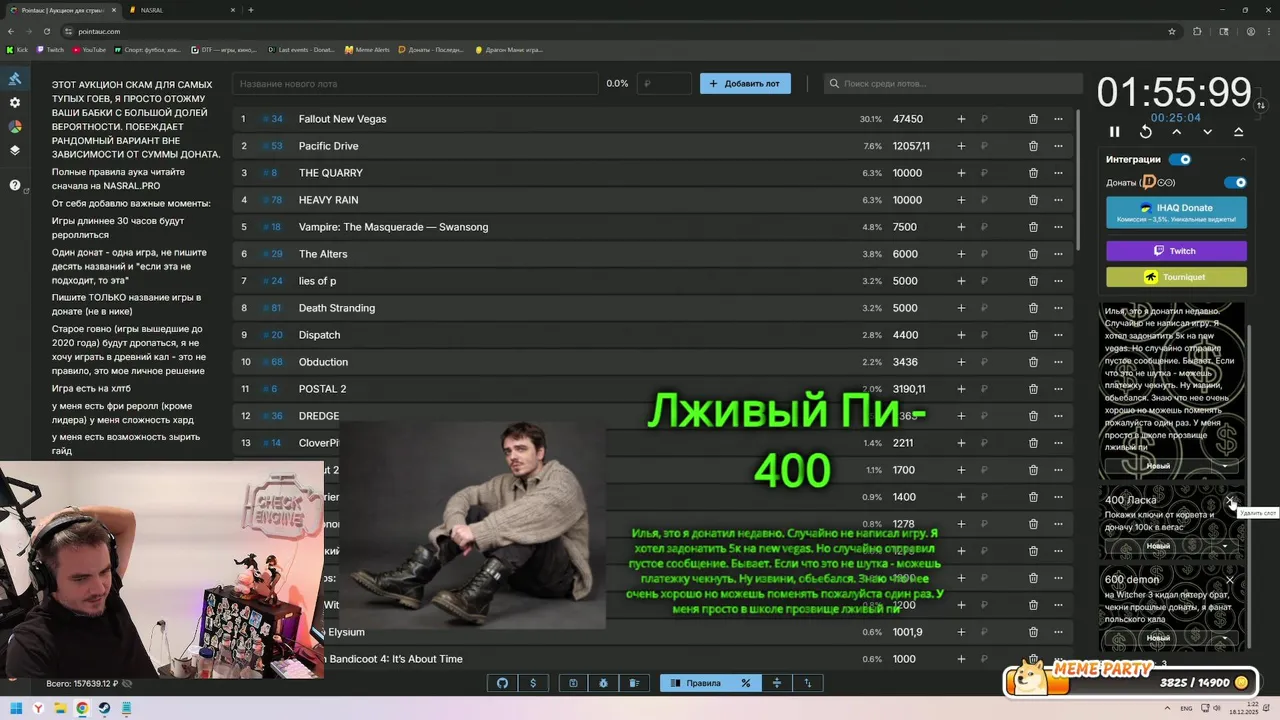This screenshot has width=1280, height=720.
Task: Click the 47450 amount of Fallout New Vegas
Action: pyautogui.click(x=908, y=119)
